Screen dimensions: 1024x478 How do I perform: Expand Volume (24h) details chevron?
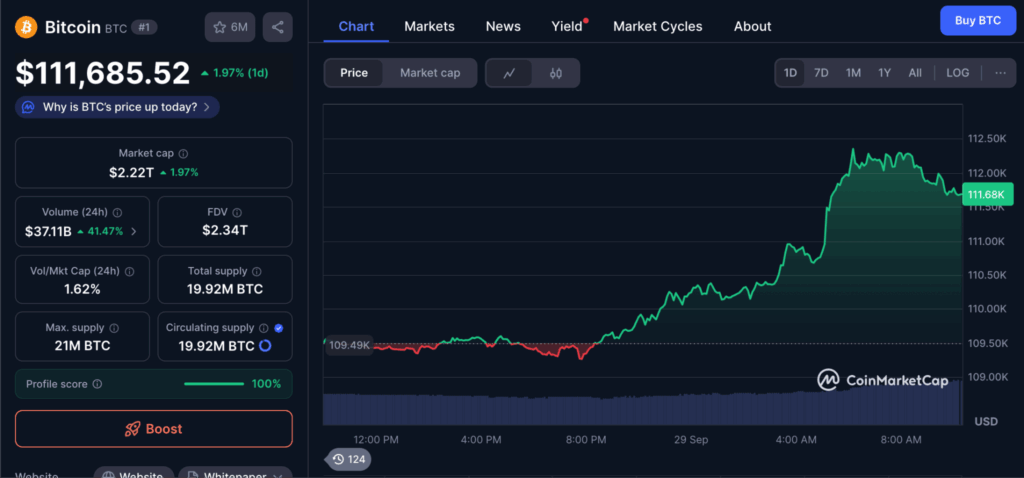134,232
